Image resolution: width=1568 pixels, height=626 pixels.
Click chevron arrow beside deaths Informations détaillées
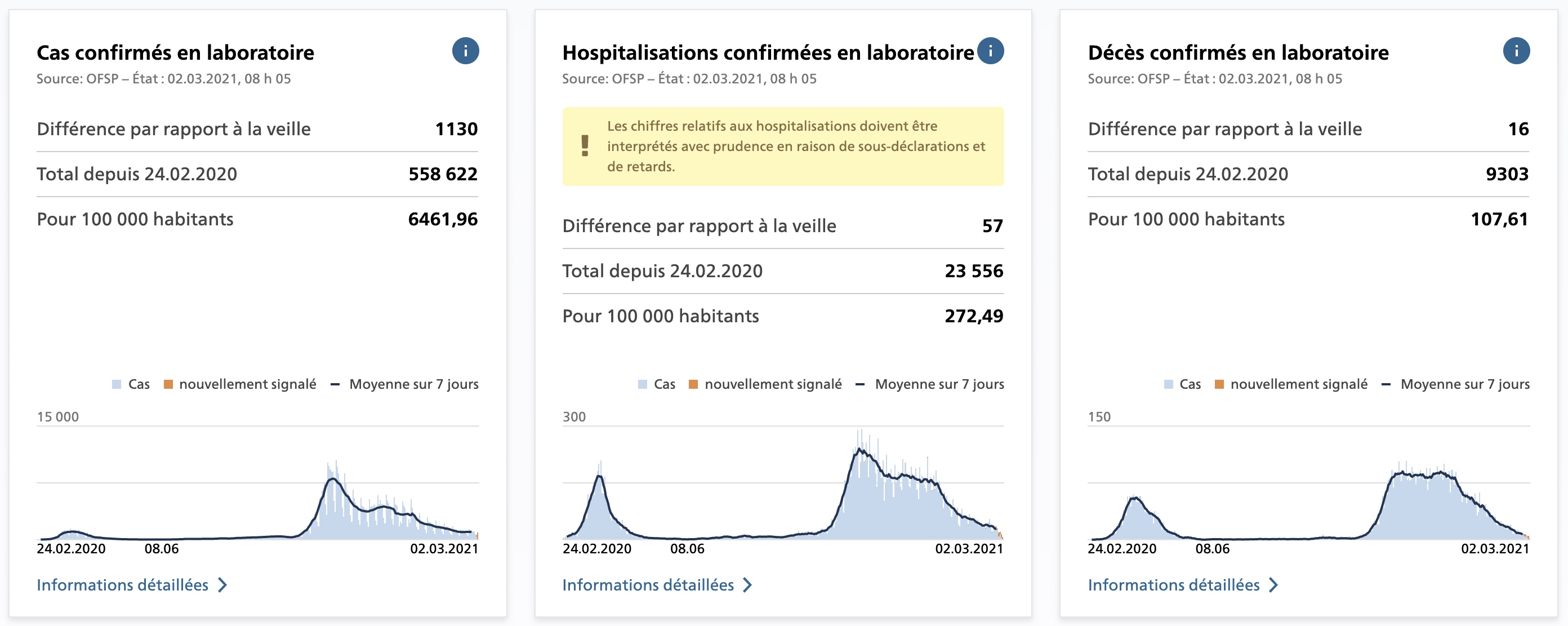[x=1273, y=585]
